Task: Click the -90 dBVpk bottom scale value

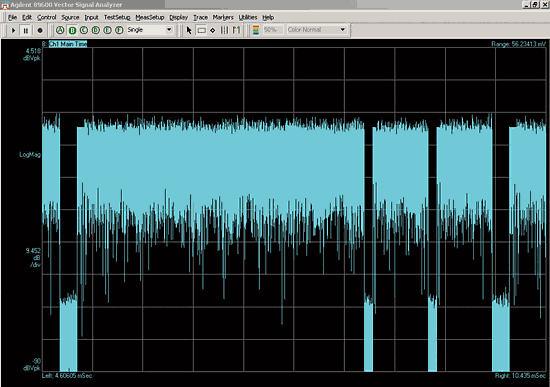Action: pyautogui.click(x=32, y=365)
